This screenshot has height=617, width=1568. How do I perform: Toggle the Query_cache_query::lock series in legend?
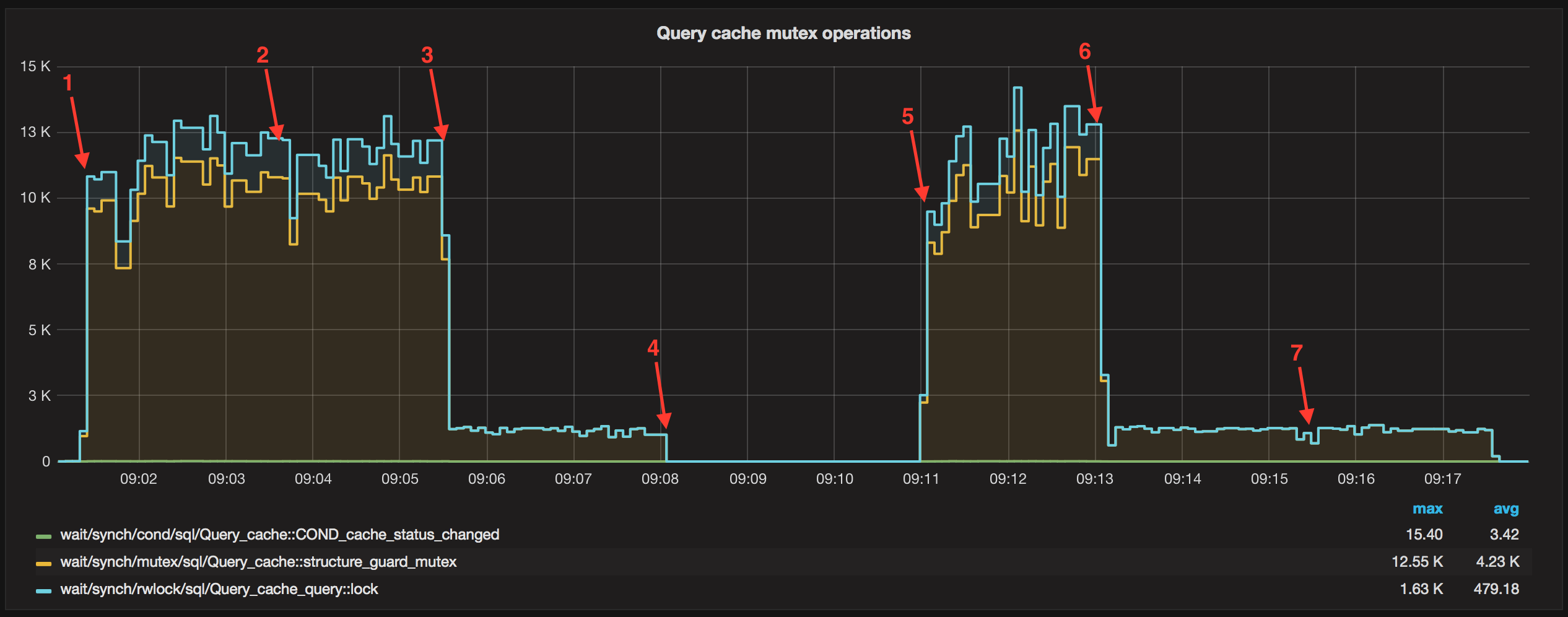pyautogui.click(x=219, y=589)
